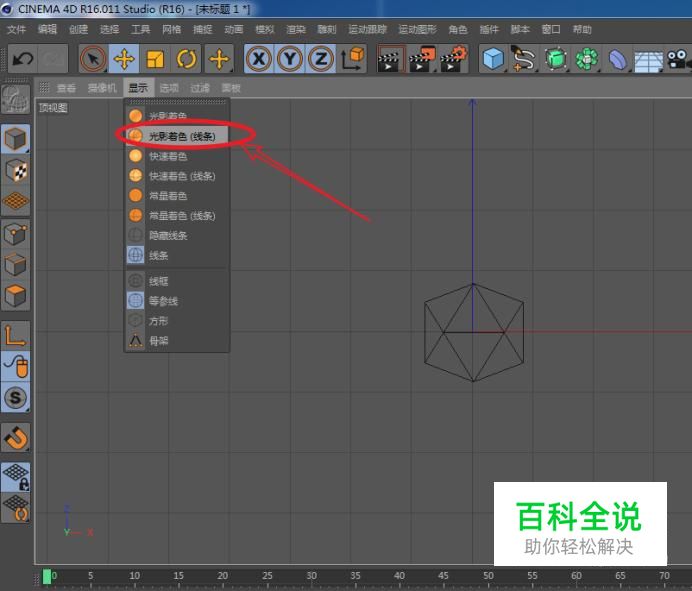The height and width of the screenshot is (591, 692).
Task: Toggle Locked Workplane icon
Action: tap(15, 477)
